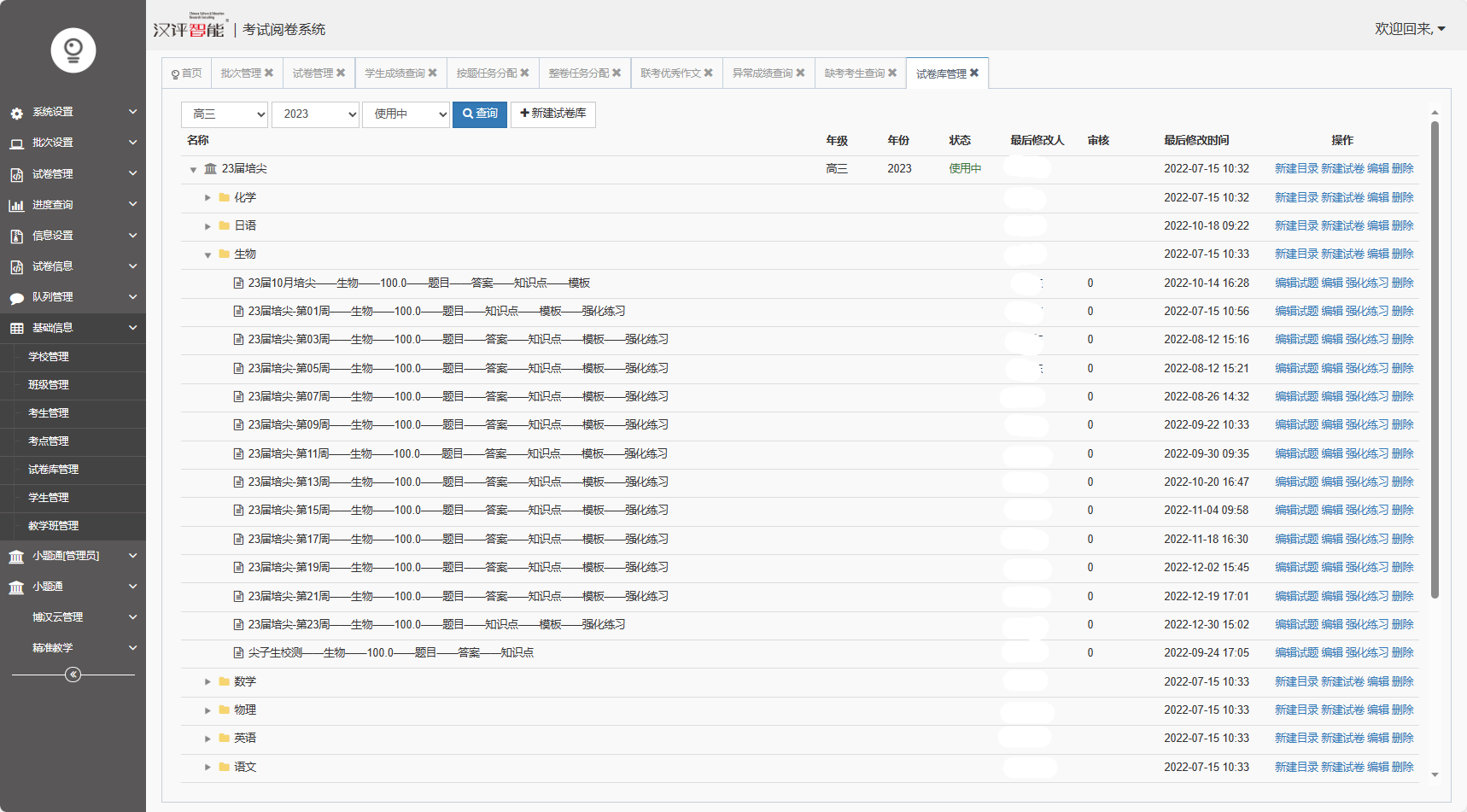Image resolution: width=1467 pixels, height=812 pixels.
Task: Click the folder icon next to 数学
Action: [225, 681]
